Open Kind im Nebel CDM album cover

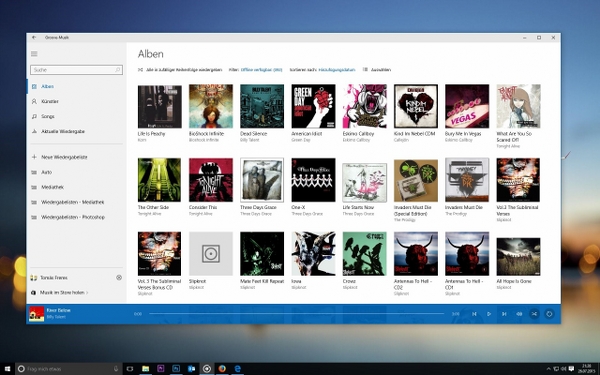(416, 106)
